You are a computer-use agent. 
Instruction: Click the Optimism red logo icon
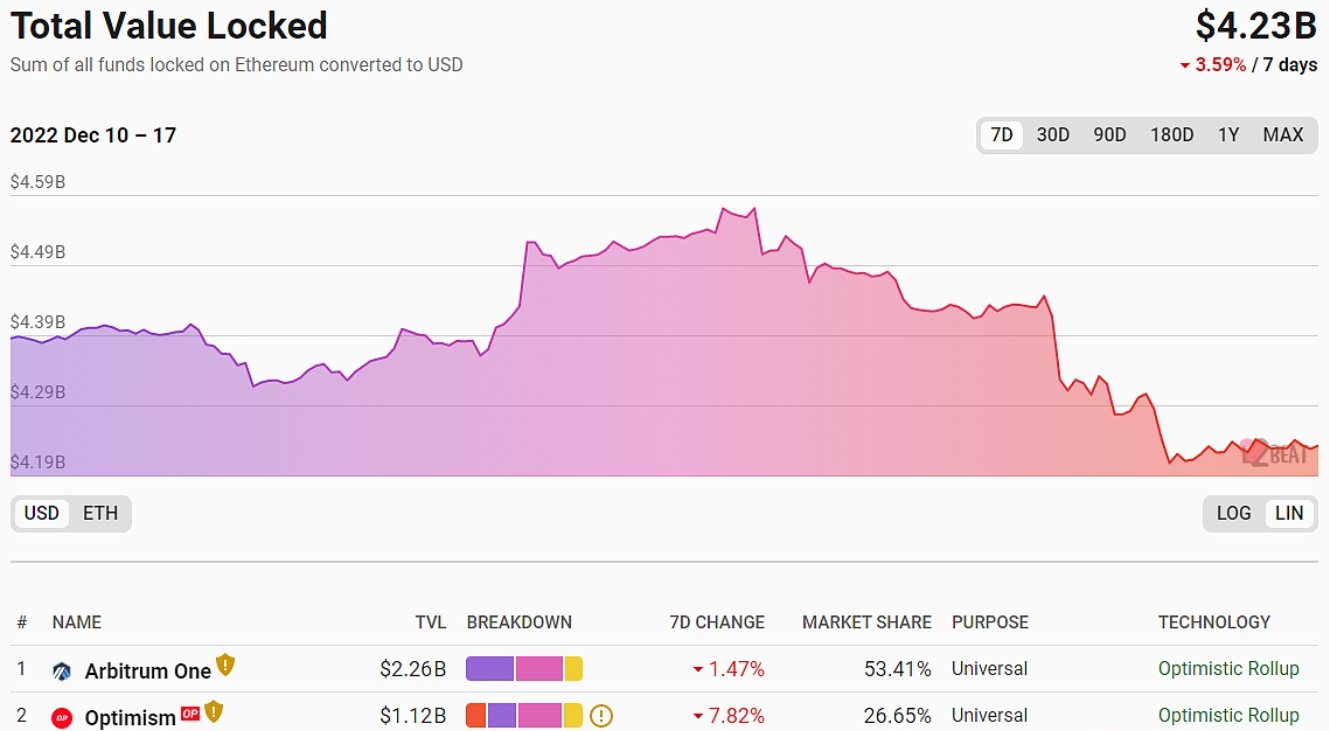click(x=62, y=717)
